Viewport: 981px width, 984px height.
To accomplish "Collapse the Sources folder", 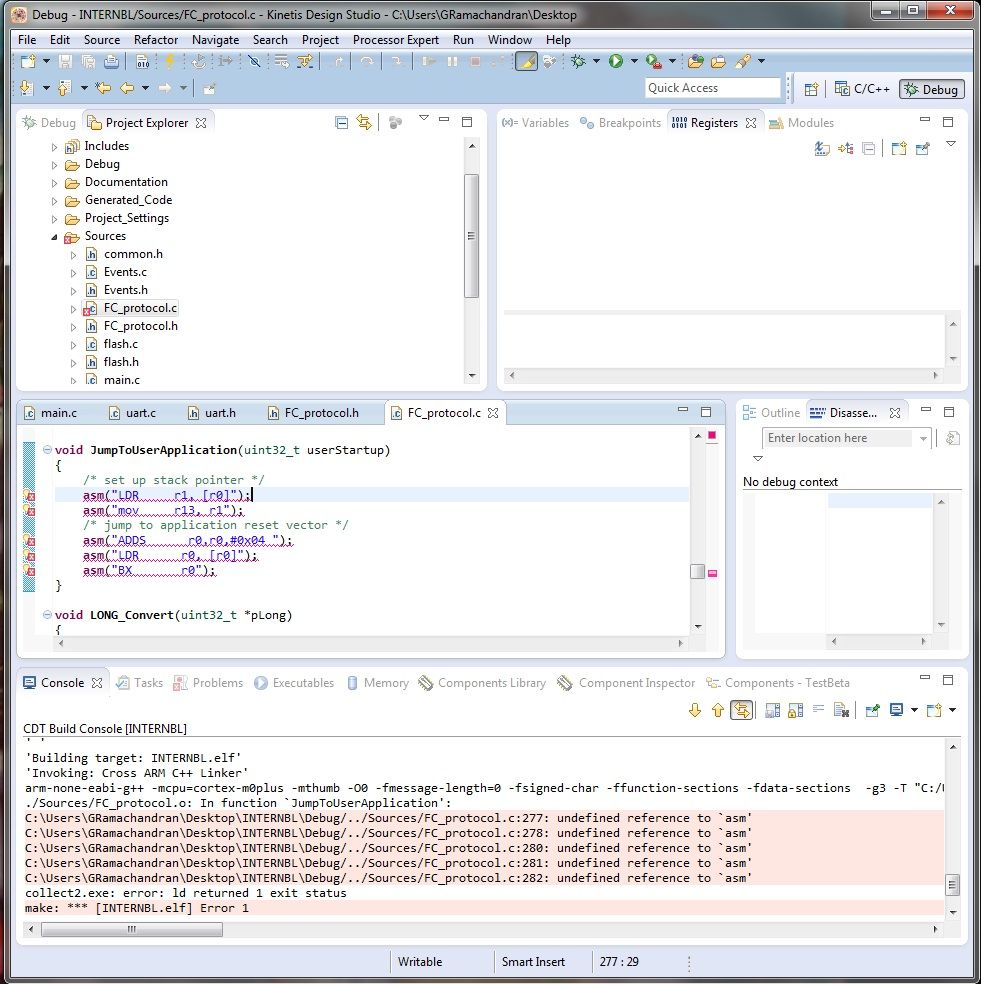I will (x=55, y=237).
